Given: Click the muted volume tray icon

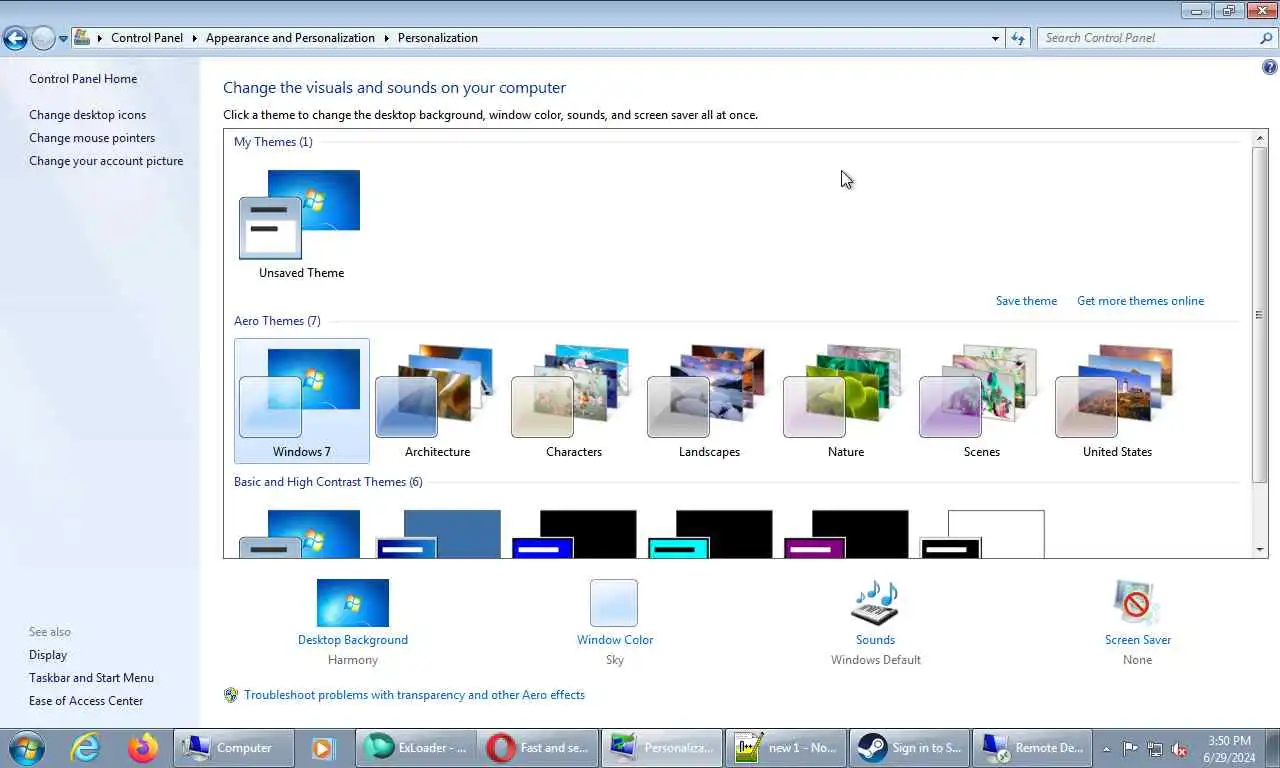Looking at the screenshot, I should point(1180,748).
